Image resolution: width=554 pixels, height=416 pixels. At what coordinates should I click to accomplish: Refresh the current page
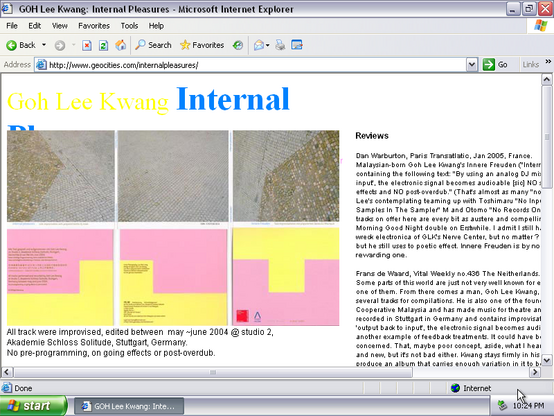[x=103, y=45]
